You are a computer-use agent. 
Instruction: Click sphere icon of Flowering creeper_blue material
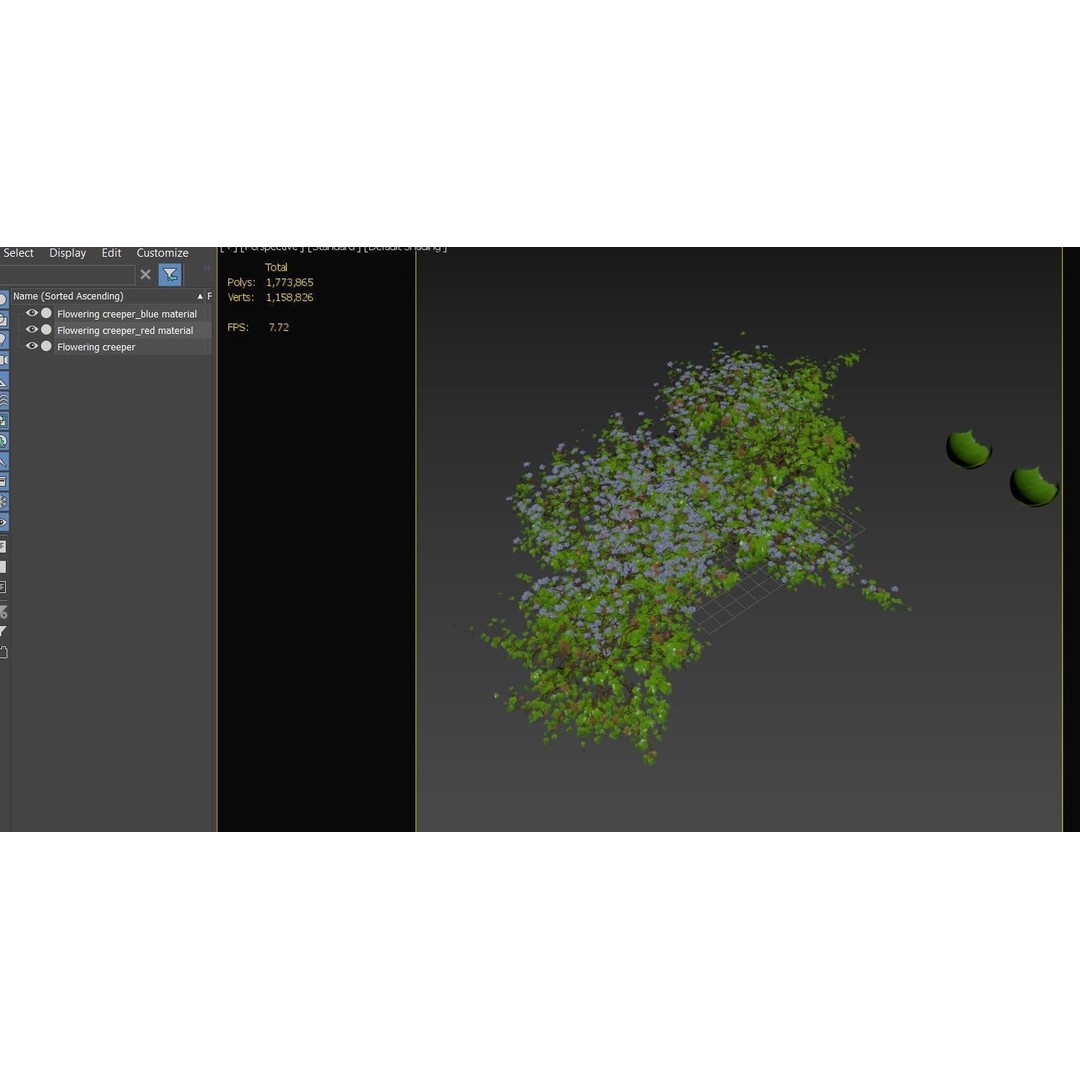coord(46,313)
